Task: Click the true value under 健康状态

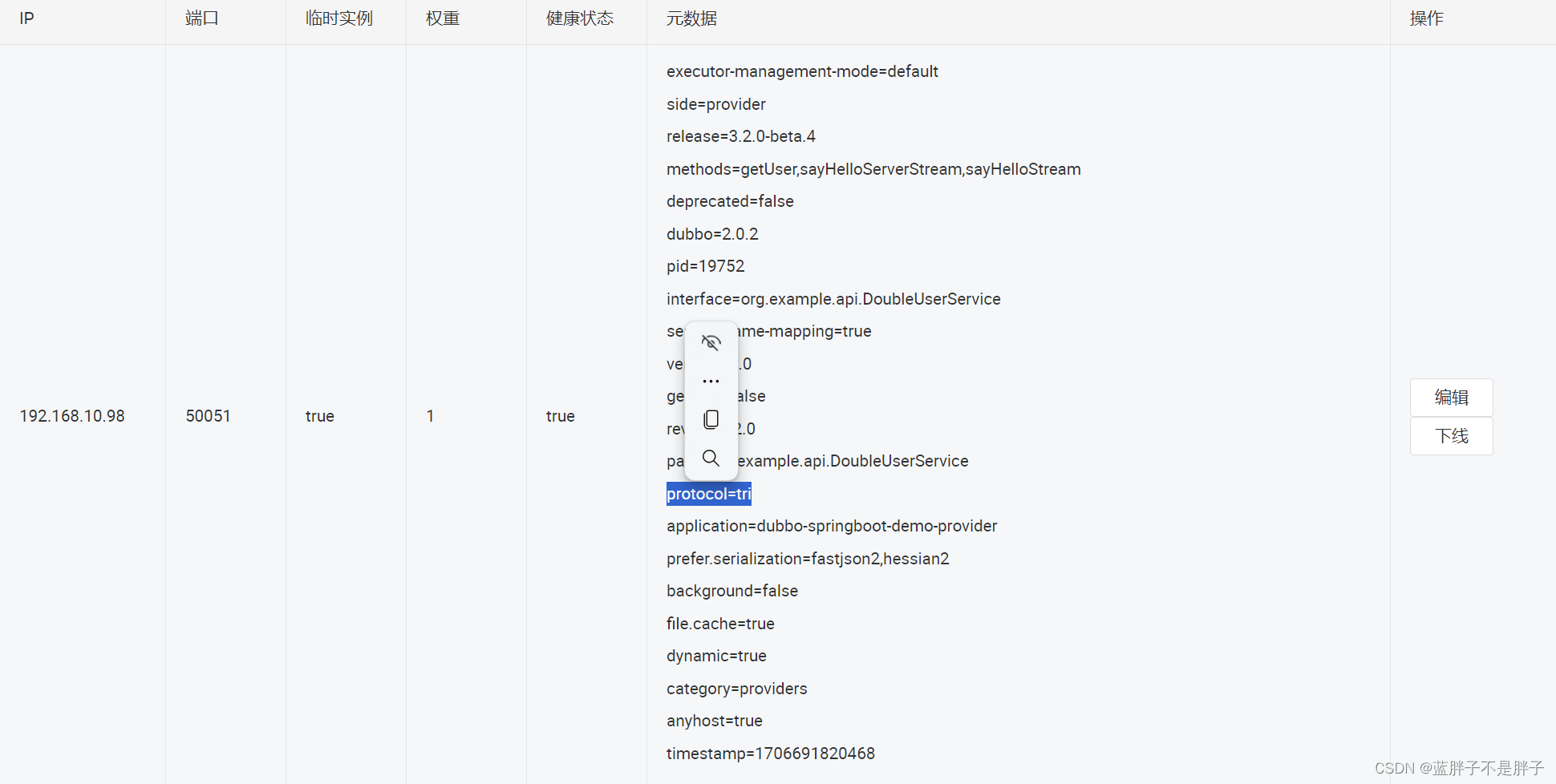Action: (x=561, y=416)
